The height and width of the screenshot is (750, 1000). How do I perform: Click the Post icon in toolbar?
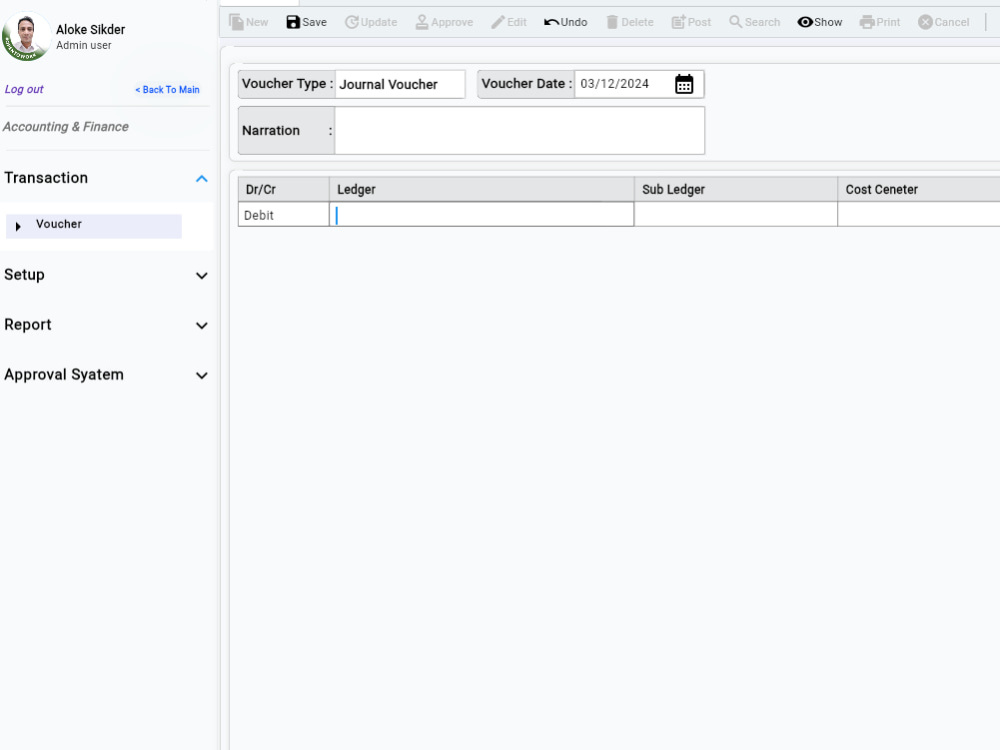coord(679,22)
